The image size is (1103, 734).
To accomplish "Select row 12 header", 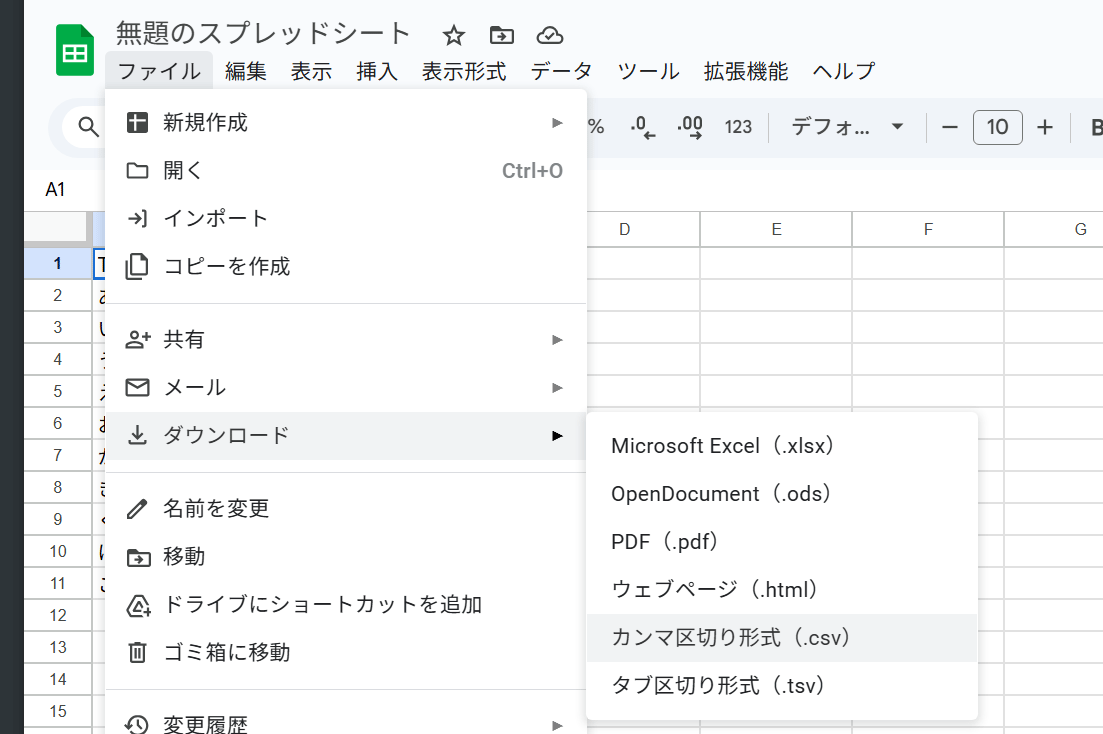I will [x=58, y=615].
